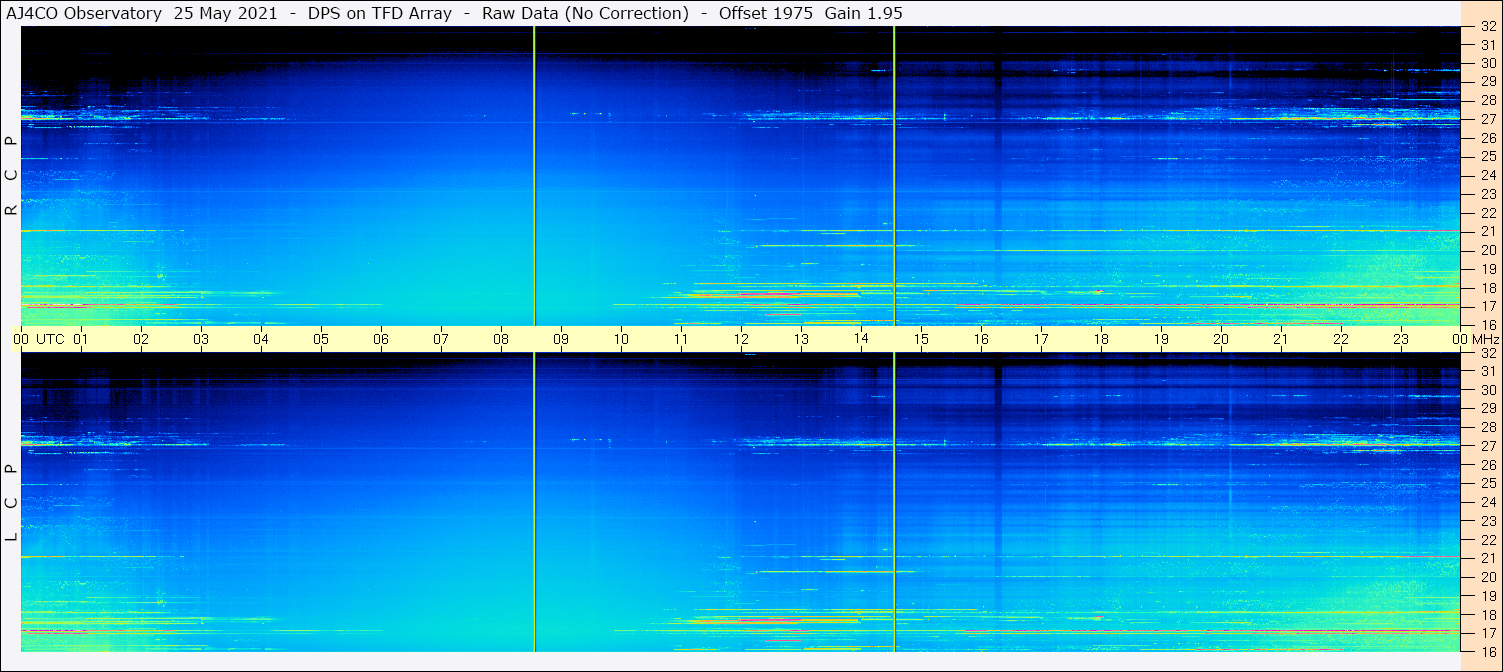Click the 24 MHz label on LCP scale
This screenshot has height=672, width=1503.
click(x=1487, y=502)
